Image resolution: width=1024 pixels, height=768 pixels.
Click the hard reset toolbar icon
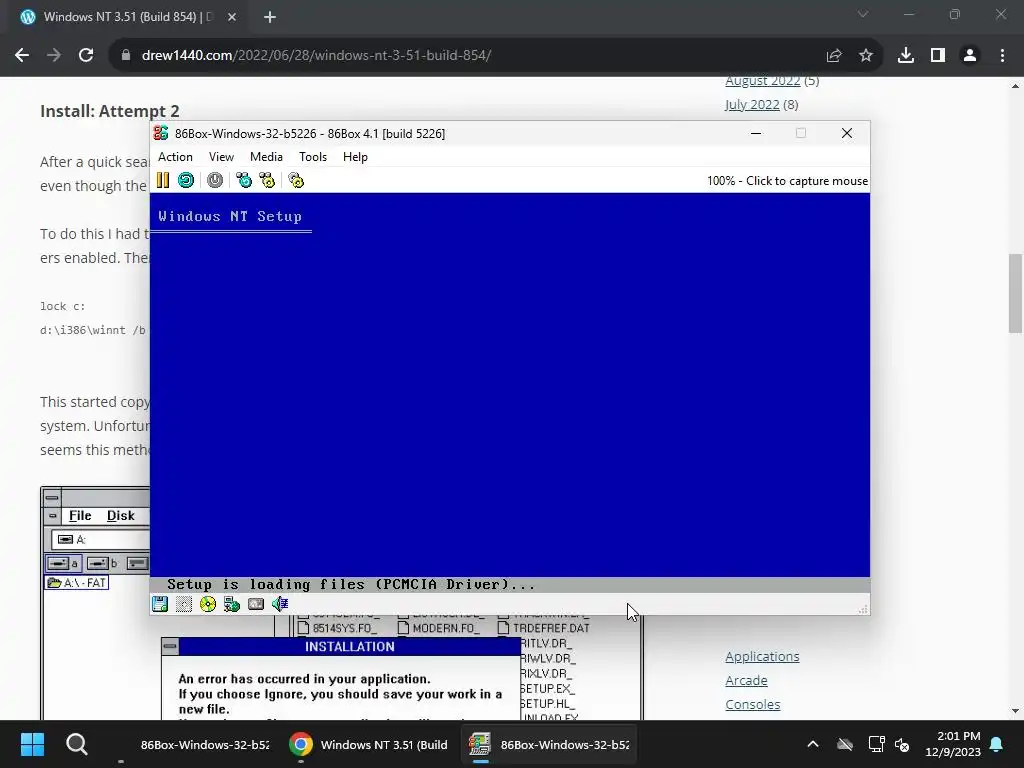click(186, 180)
